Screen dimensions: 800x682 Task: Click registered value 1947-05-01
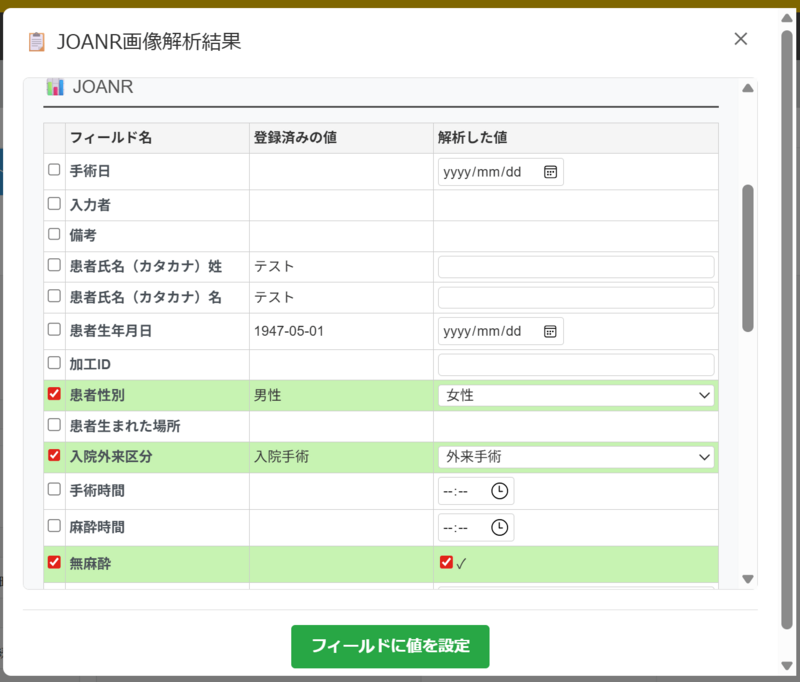tap(289, 331)
